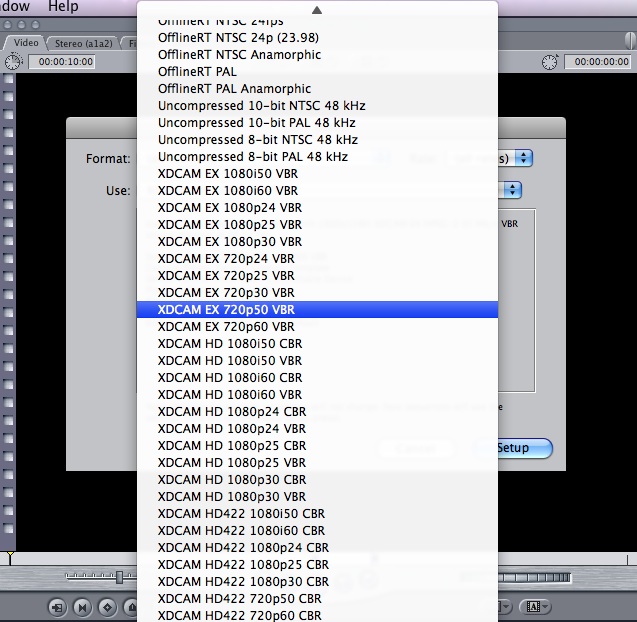The width and height of the screenshot is (637, 622).
Task: Click the 00:00:00:00 current timecode field
Action: pos(598,62)
